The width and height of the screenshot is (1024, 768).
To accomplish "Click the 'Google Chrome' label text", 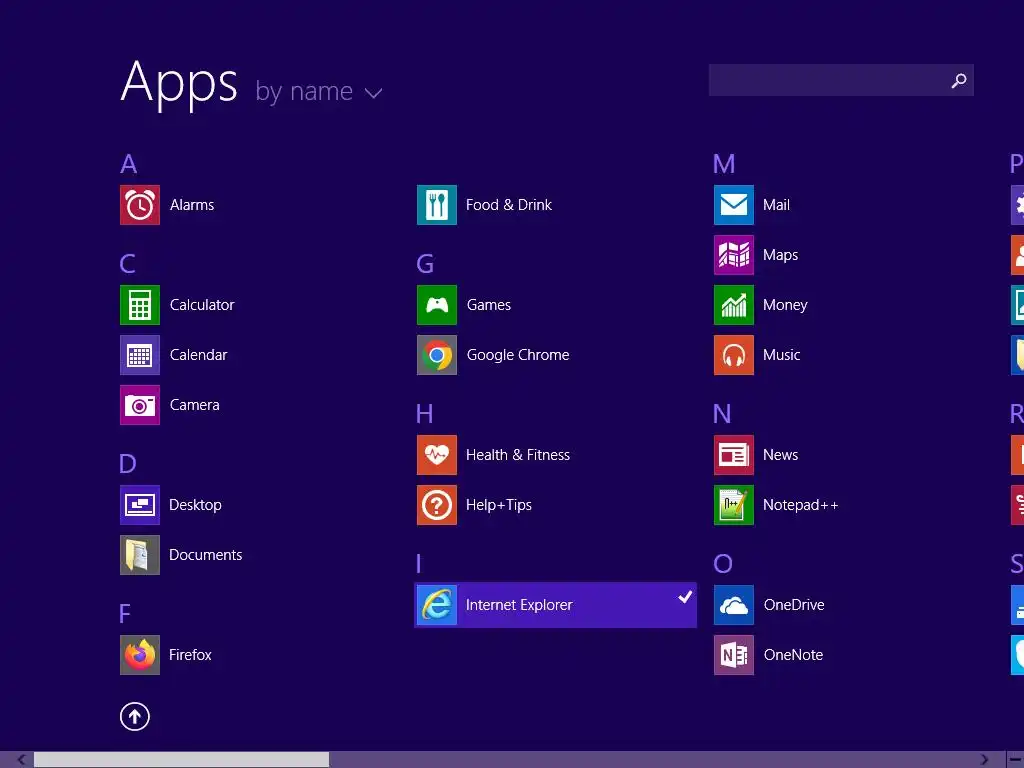I will pyautogui.click(x=518, y=355).
